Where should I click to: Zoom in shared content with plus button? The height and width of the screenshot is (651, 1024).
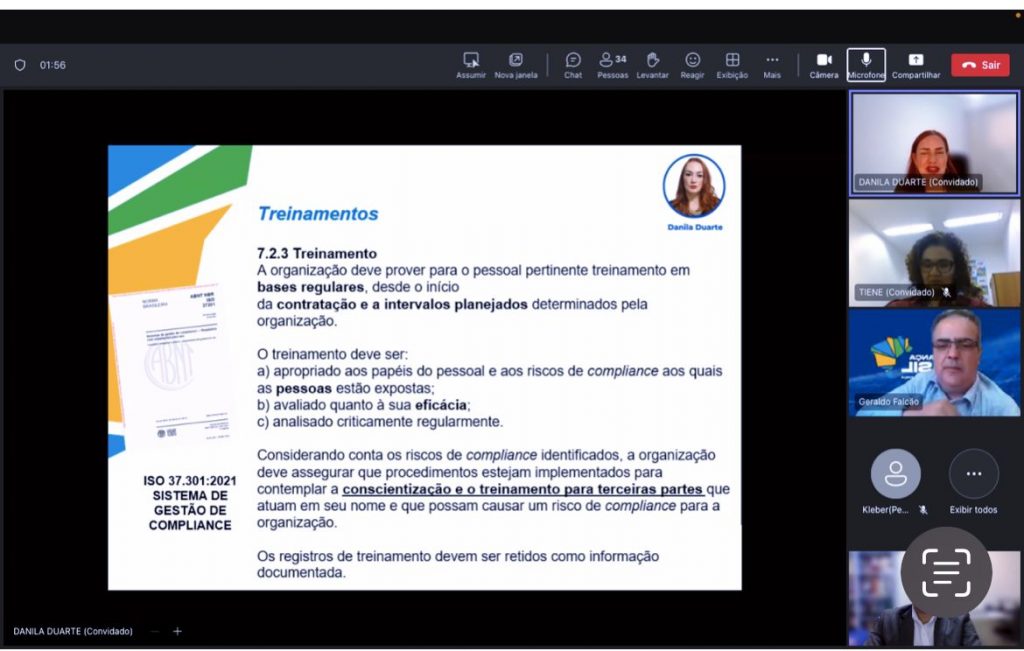tap(177, 631)
